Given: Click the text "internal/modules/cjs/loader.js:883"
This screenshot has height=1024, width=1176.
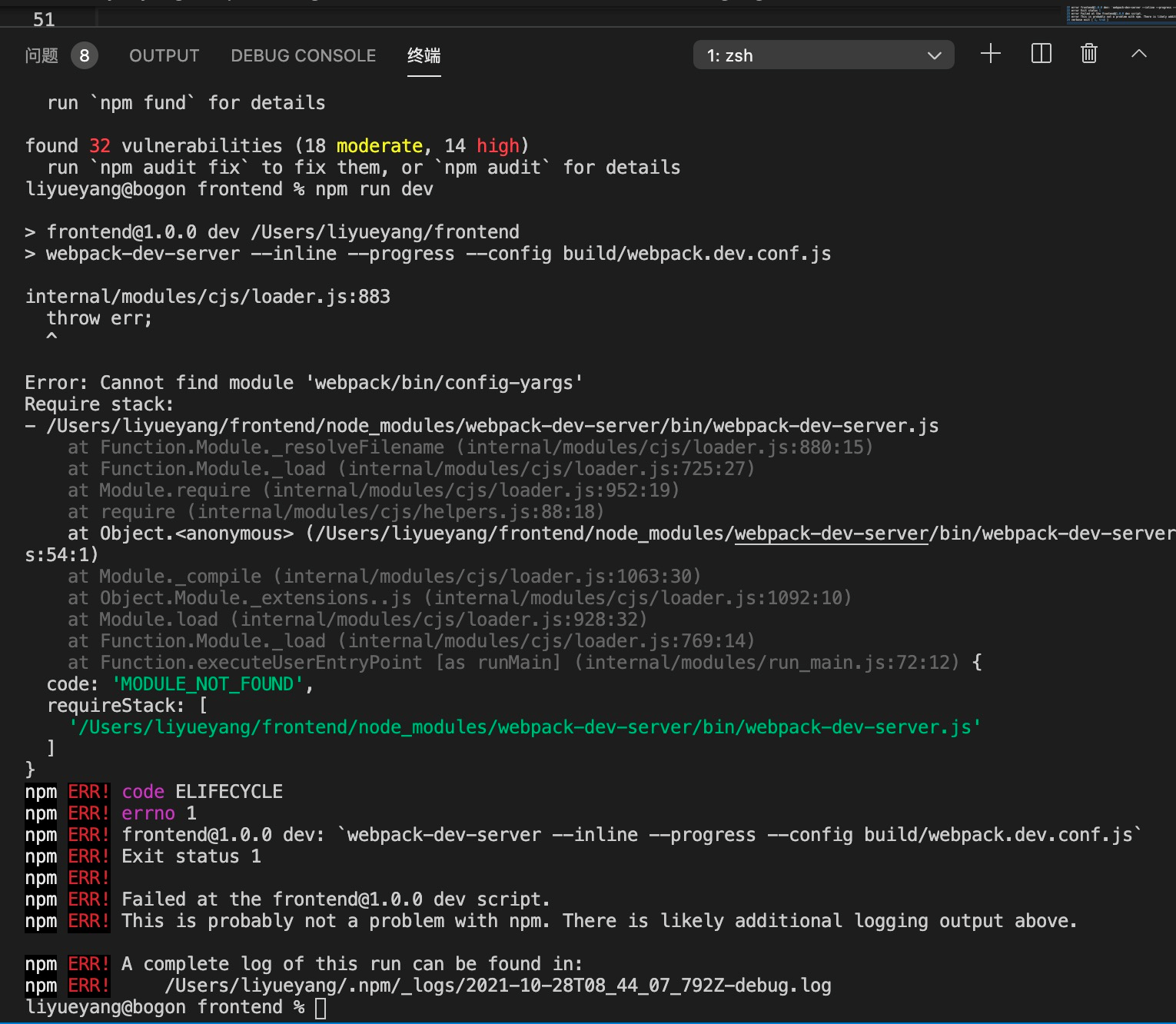Looking at the screenshot, I should pos(208,297).
